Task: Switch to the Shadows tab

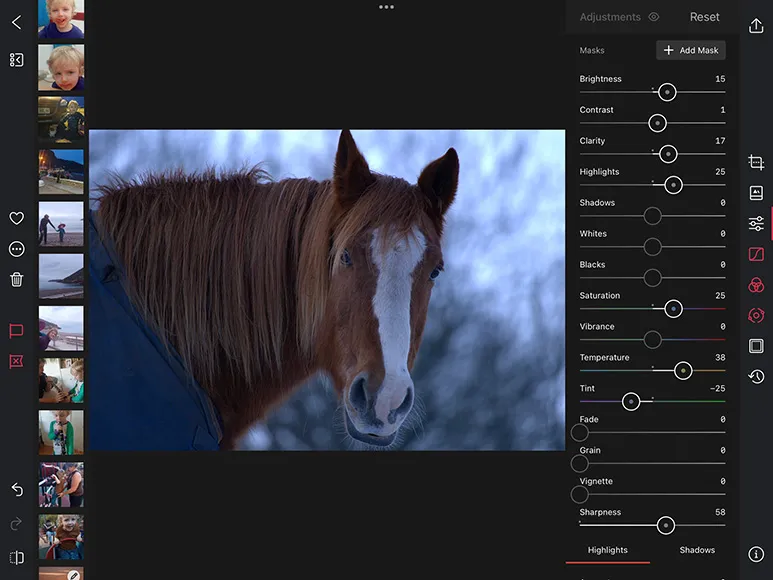Action: [x=697, y=550]
